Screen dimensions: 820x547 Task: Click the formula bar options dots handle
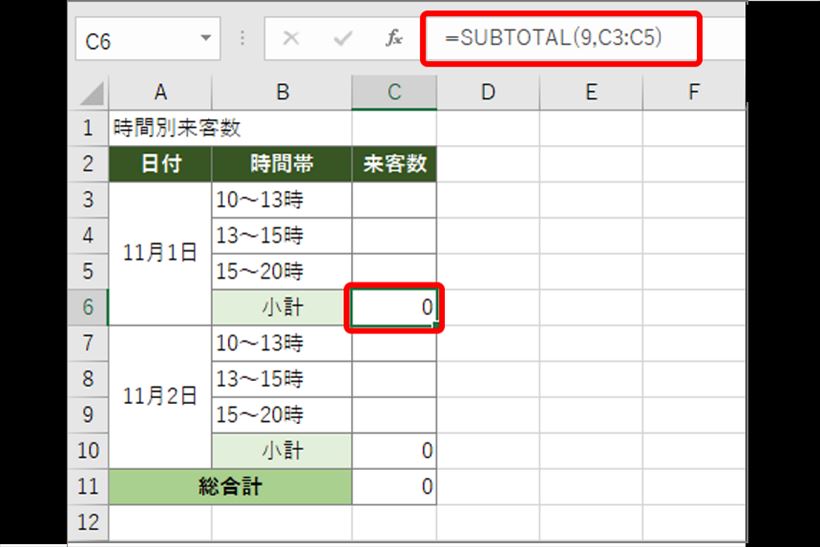(242, 38)
